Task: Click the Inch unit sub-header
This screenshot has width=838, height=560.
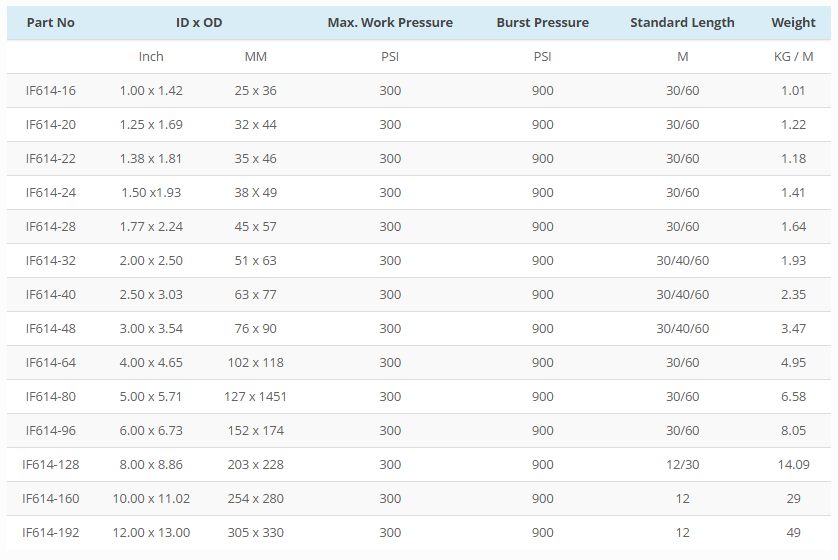Action: click(x=151, y=57)
